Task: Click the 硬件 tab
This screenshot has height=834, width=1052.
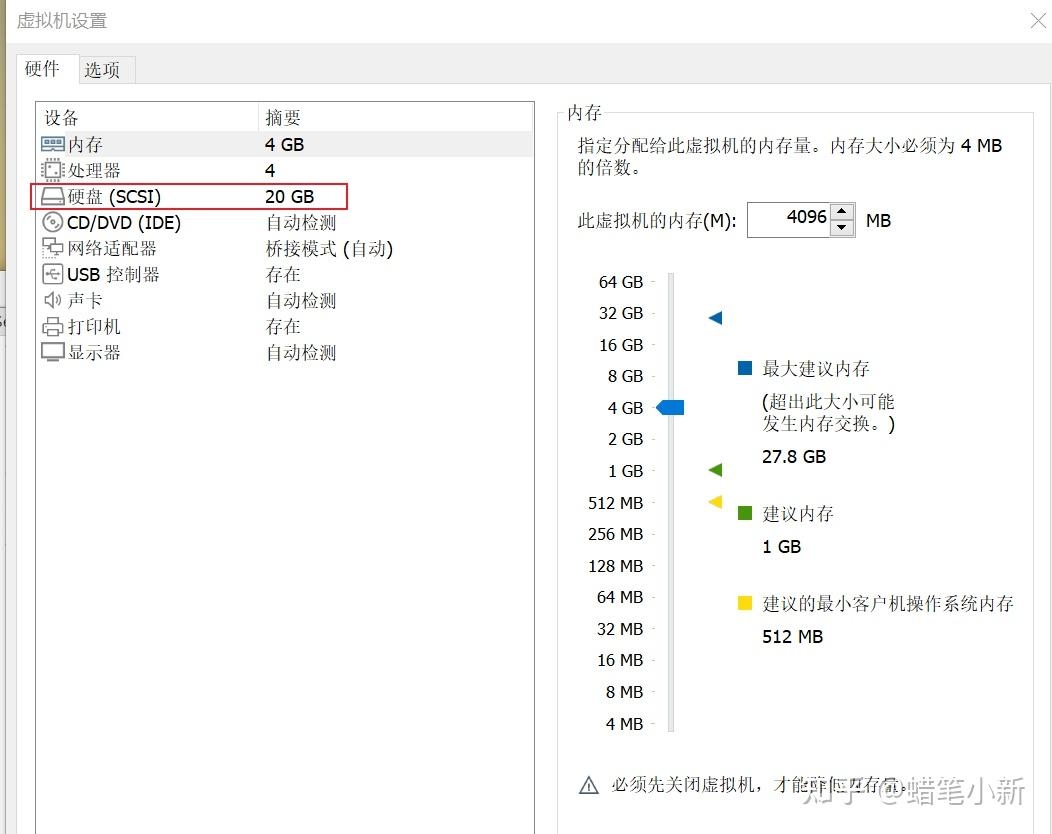Action: point(42,69)
